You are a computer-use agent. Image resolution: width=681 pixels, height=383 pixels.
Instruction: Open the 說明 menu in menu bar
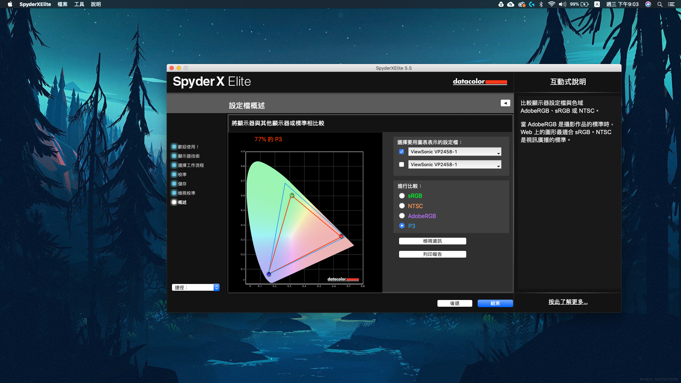point(96,4)
